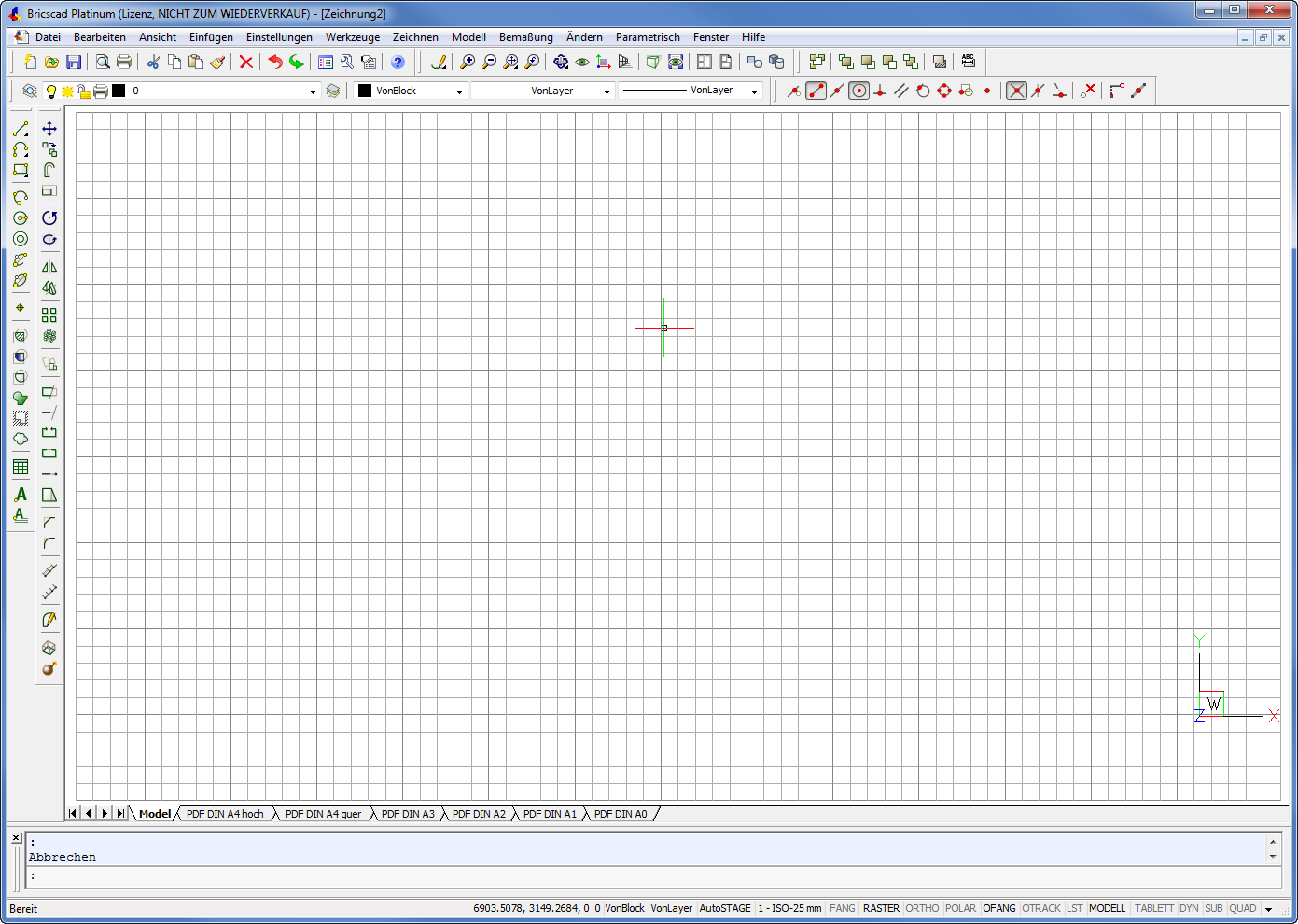Image resolution: width=1298 pixels, height=924 pixels.
Task: Toggle RASTER grid in status bar
Action: [x=881, y=908]
